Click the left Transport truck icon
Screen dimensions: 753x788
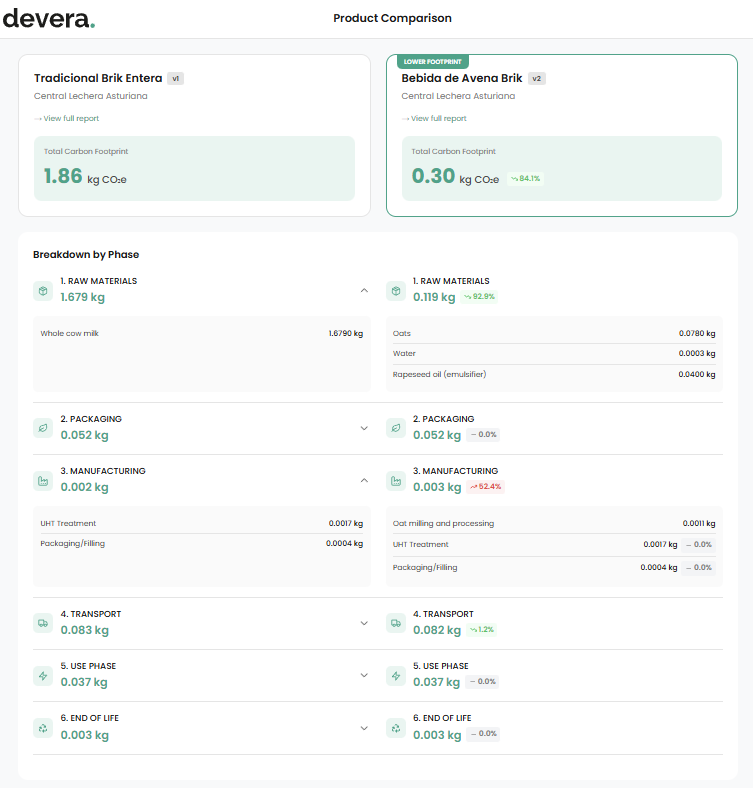coord(43,623)
